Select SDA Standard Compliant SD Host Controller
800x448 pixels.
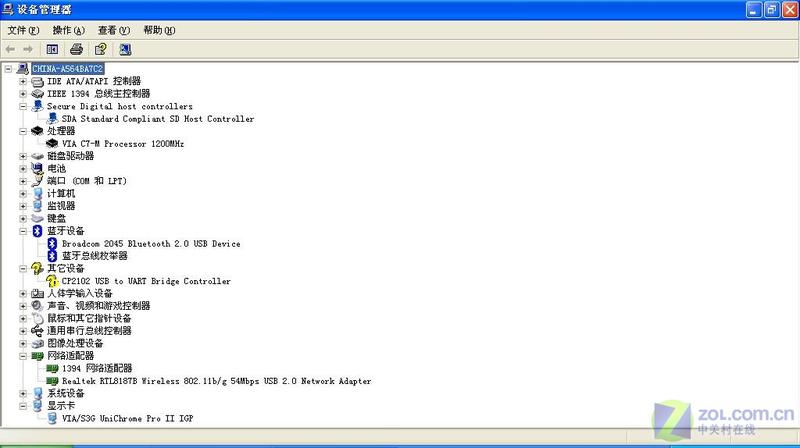click(158, 119)
